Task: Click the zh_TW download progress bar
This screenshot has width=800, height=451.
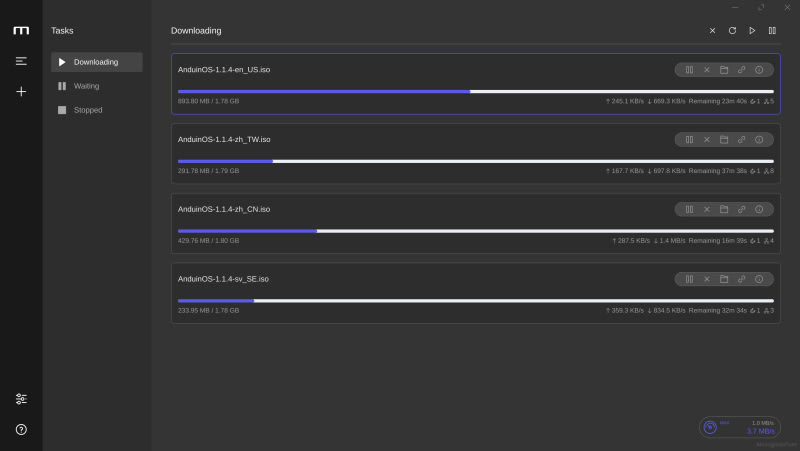Action: [475, 161]
